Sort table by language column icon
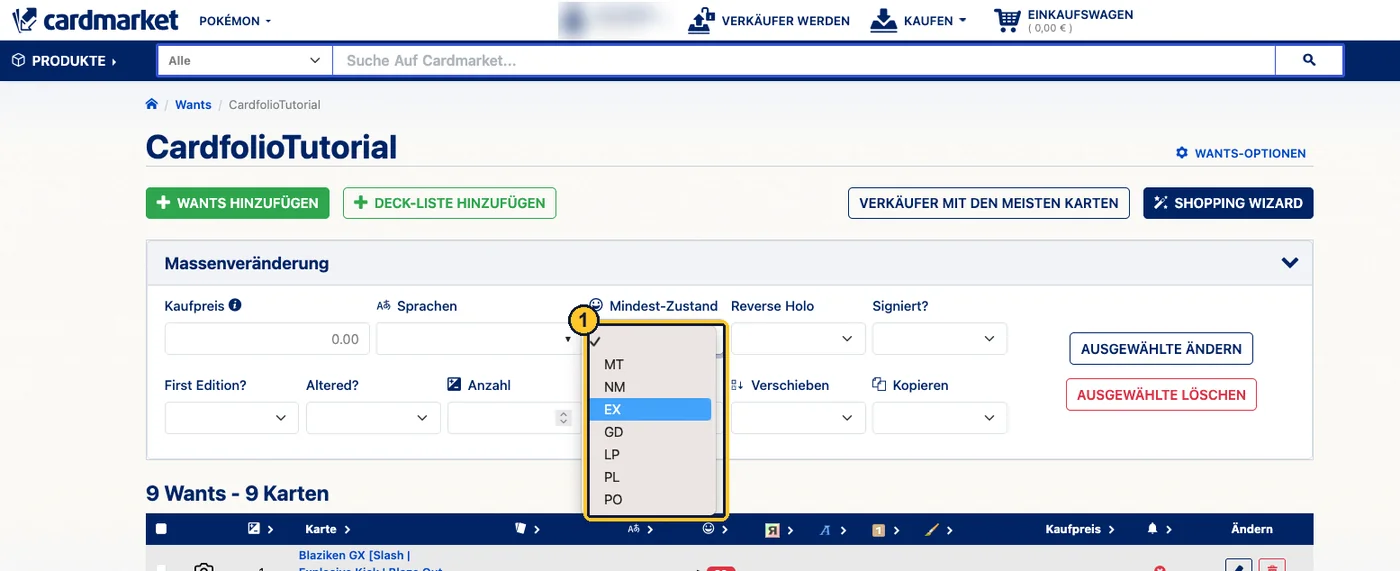This screenshot has width=1400, height=571. (x=633, y=529)
